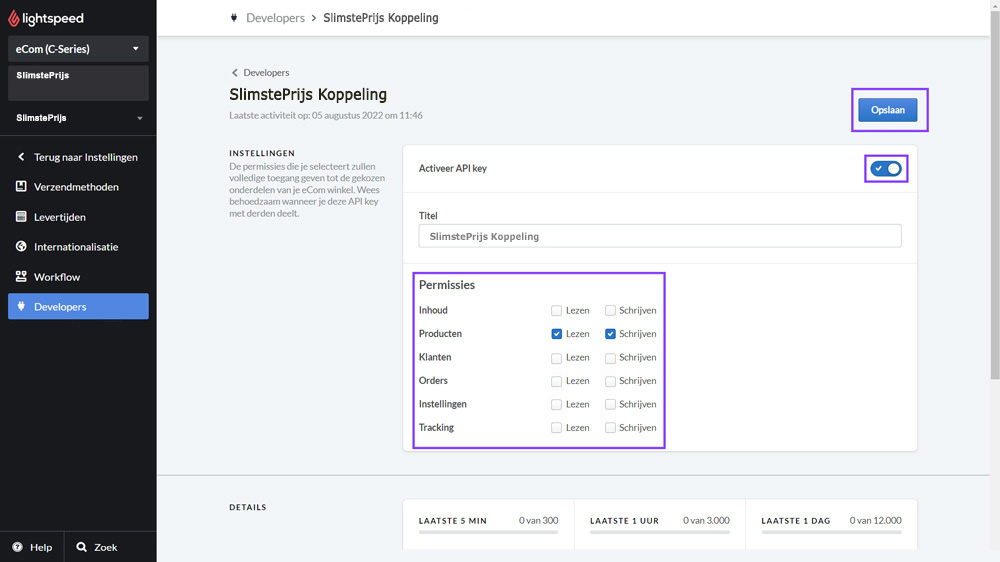Expand the SlimstePrijs account dropdown
The width and height of the screenshot is (1000, 562).
[78, 118]
